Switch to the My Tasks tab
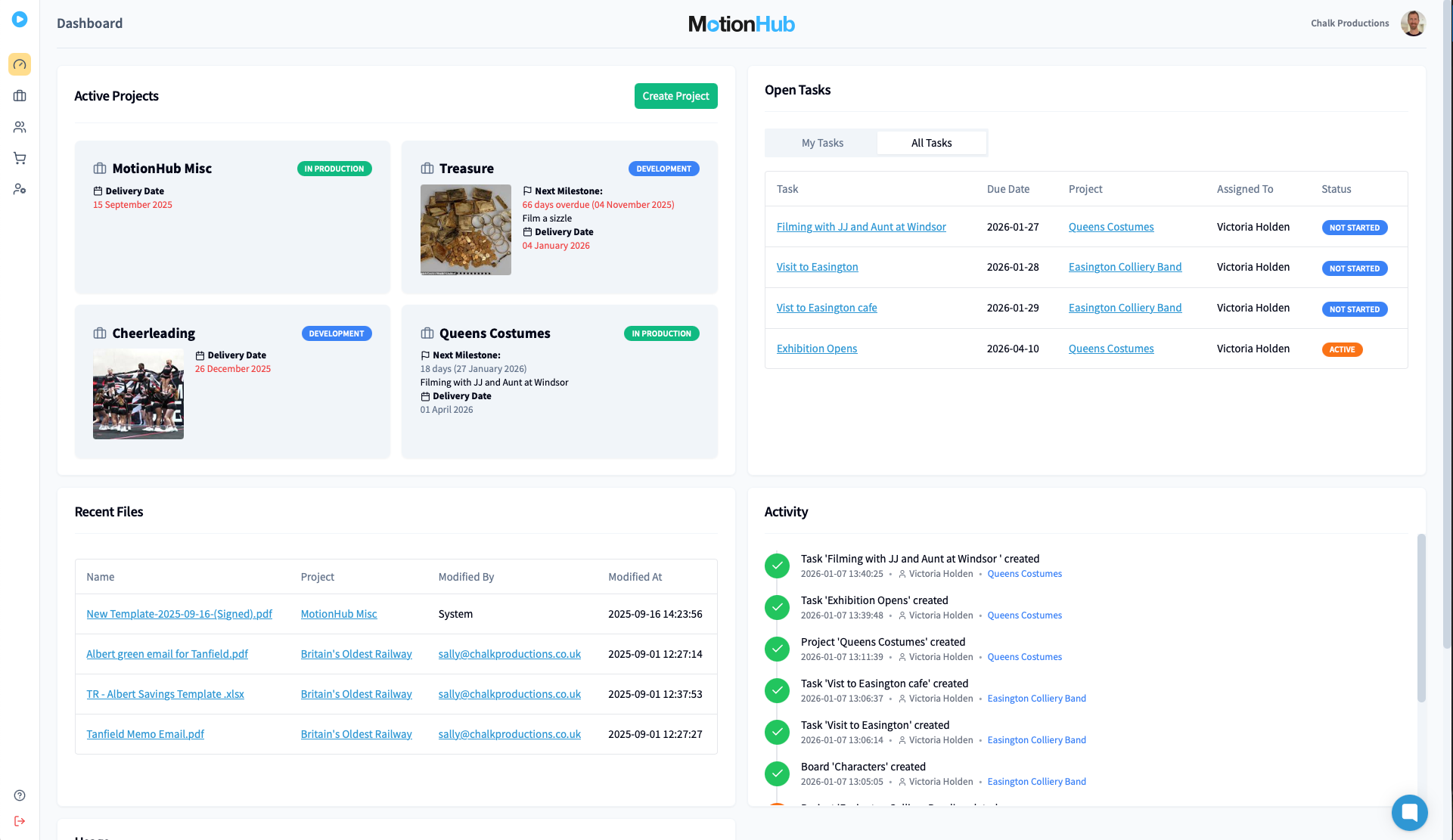This screenshot has height=840, width=1453. click(x=822, y=143)
